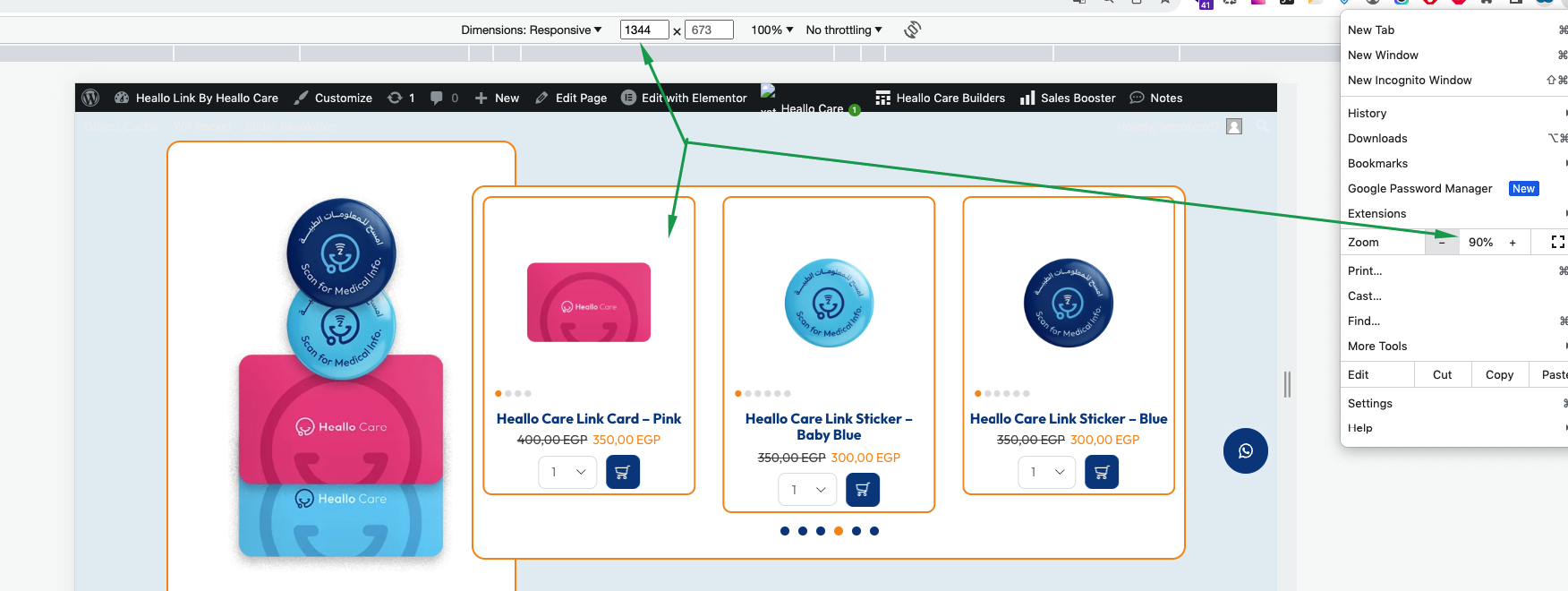Select the fifth carousel pagination dot
1568x591 pixels.
[856, 531]
